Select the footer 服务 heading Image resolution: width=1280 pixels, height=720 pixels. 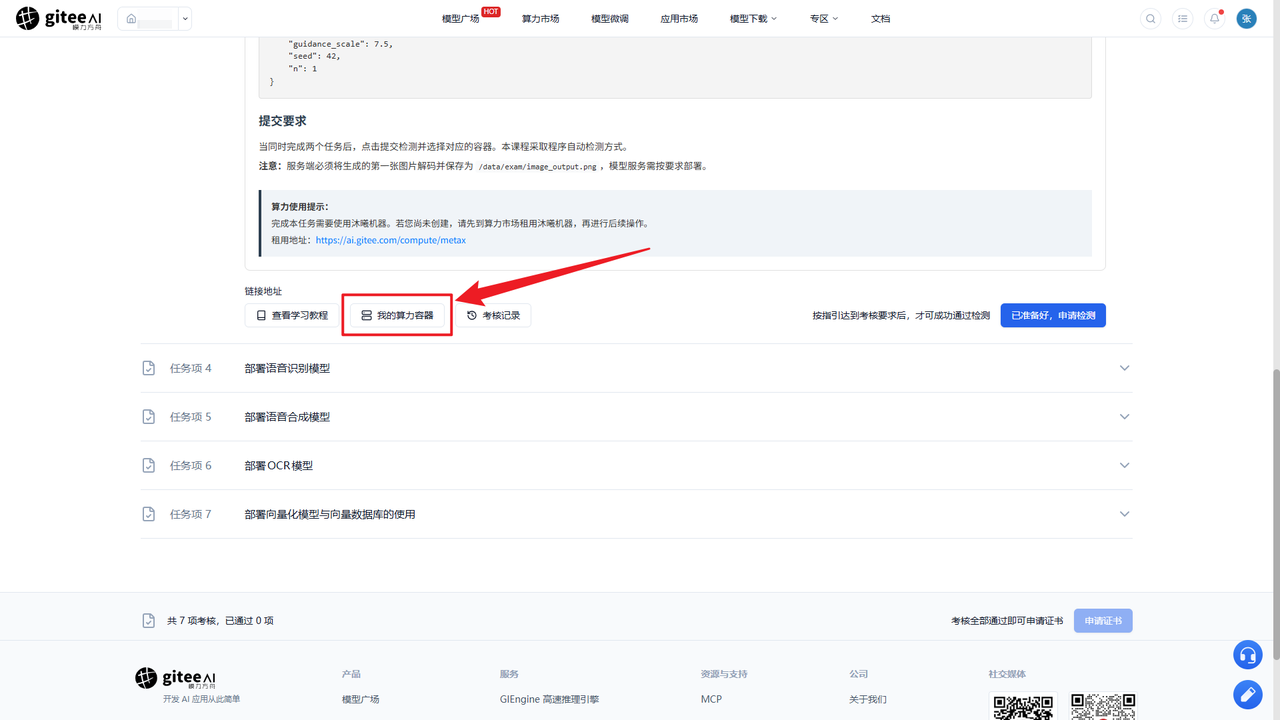coord(510,674)
